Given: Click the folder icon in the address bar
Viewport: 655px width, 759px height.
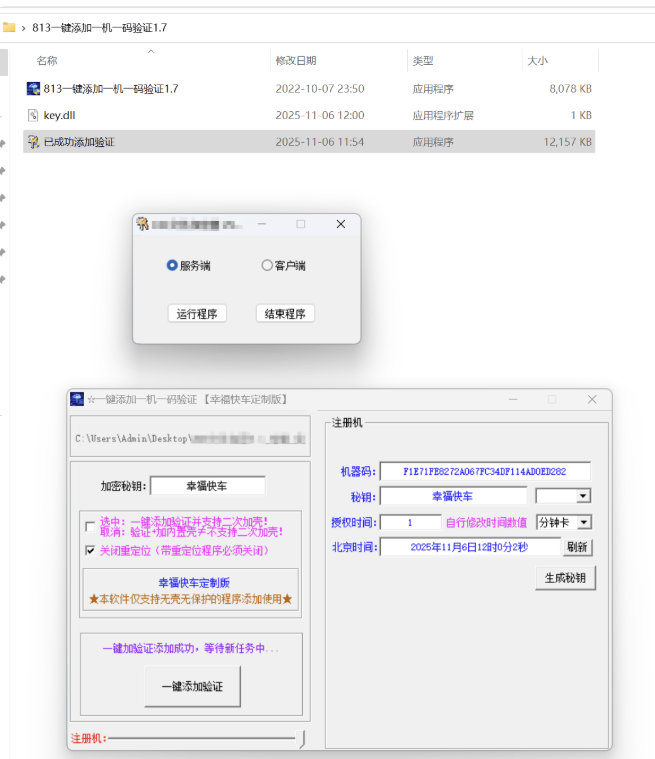Looking at the screenshot, I should click(9, 28).
